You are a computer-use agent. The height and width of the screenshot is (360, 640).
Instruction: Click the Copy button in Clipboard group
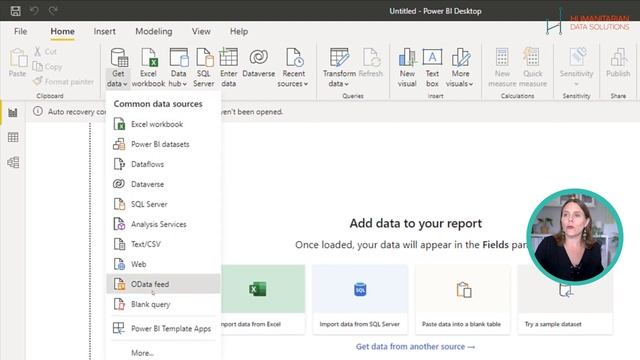click(47, 67)
